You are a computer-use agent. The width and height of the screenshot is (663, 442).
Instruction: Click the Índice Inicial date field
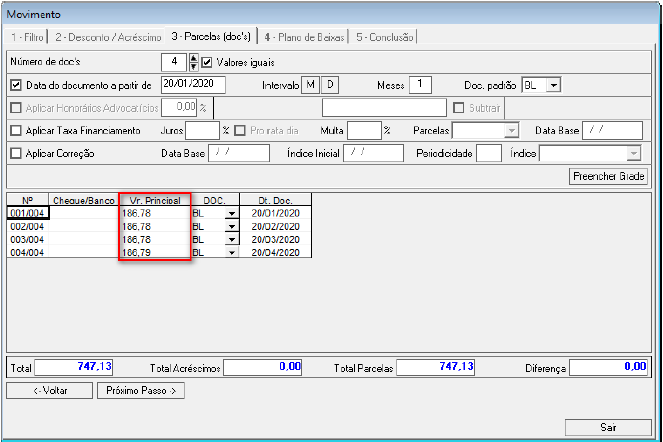click(x=374, y=153)
